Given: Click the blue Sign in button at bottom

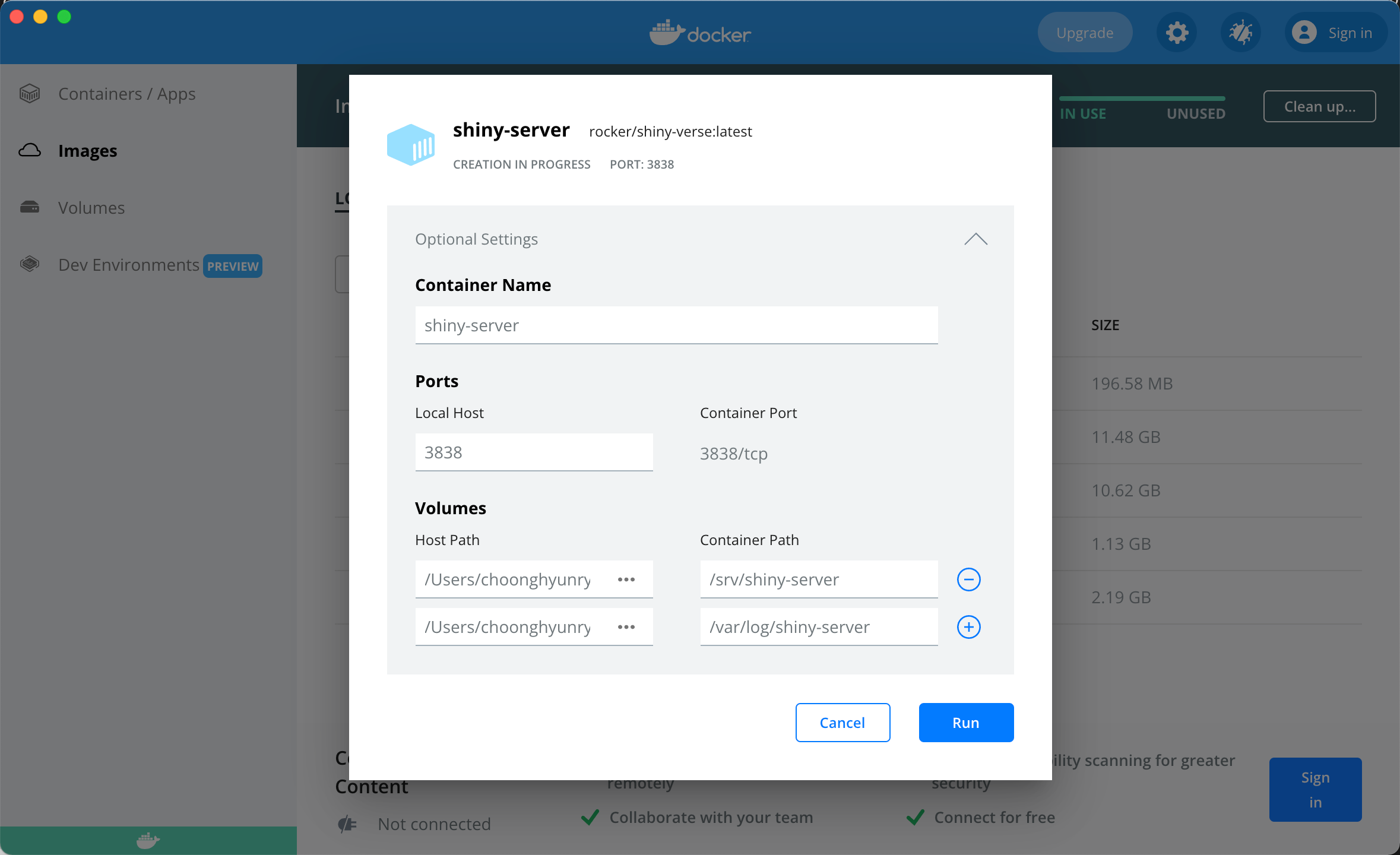Looking at the screenshot, I should [x=1315, y=790].
